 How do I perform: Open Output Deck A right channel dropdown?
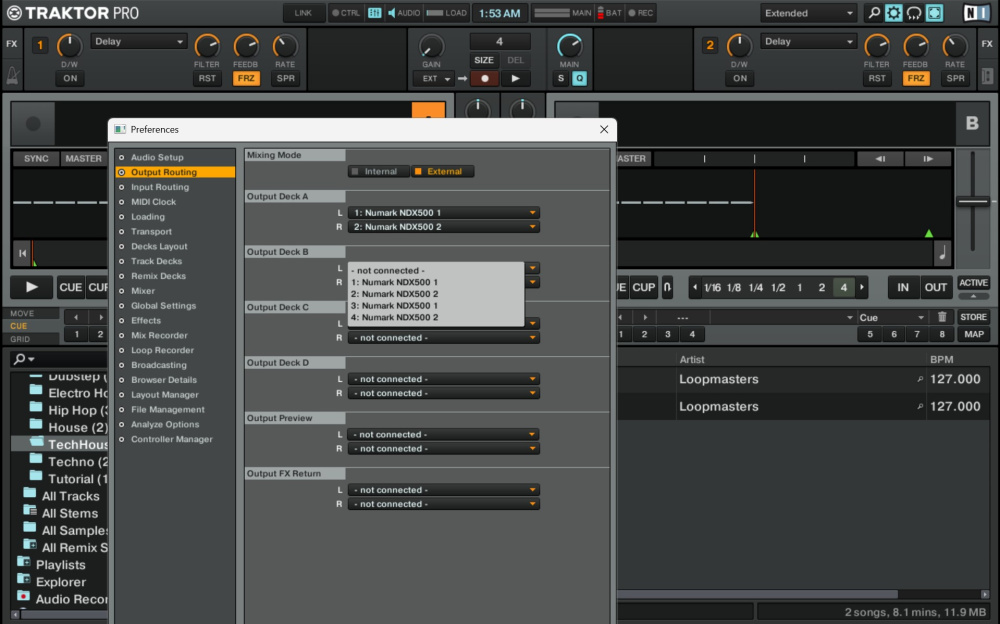point(444,227)
